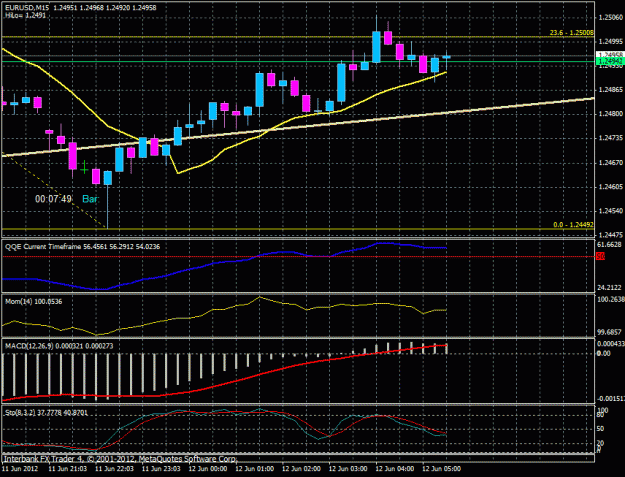Click the 99.6857 momentum scale value

[610, 332]
